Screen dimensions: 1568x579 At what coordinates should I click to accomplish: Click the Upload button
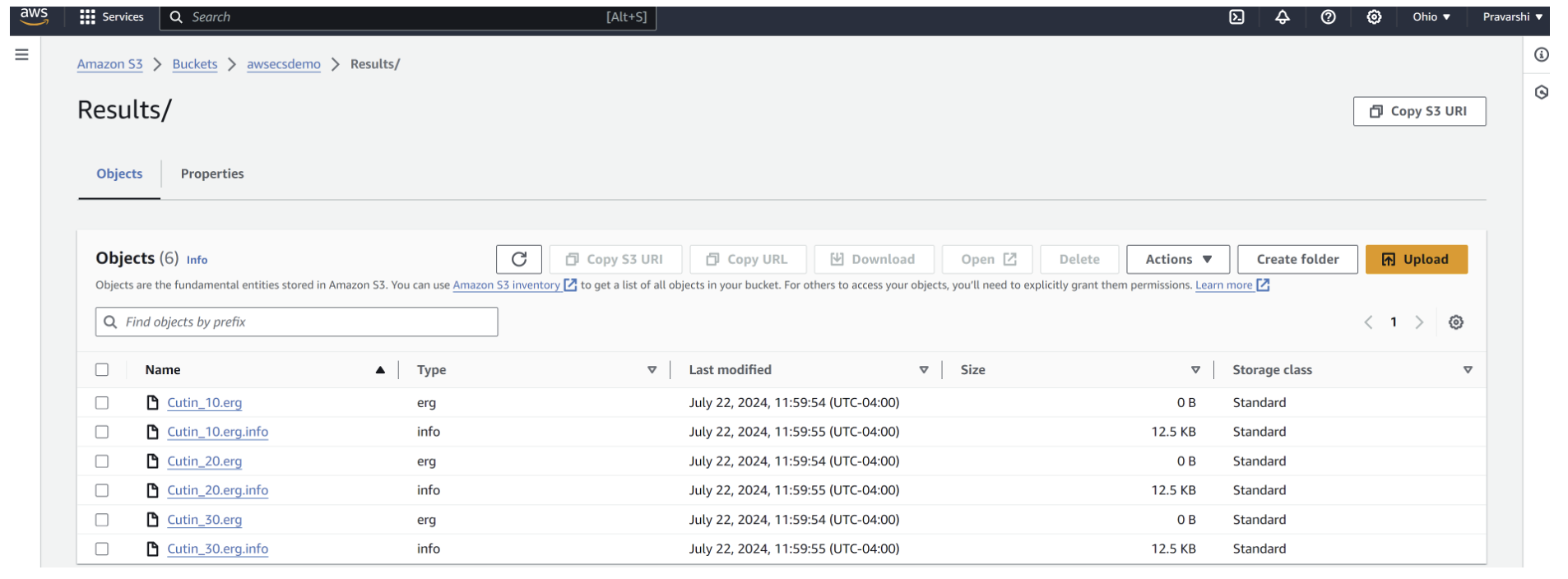click(x=1417, y=259)
